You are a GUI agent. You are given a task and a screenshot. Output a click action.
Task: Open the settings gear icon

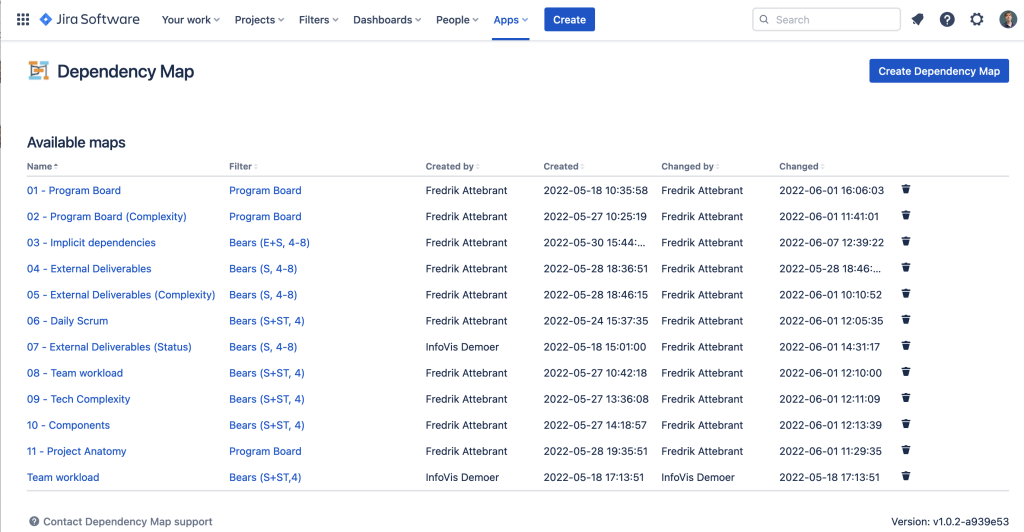click(x=976, y=20)
